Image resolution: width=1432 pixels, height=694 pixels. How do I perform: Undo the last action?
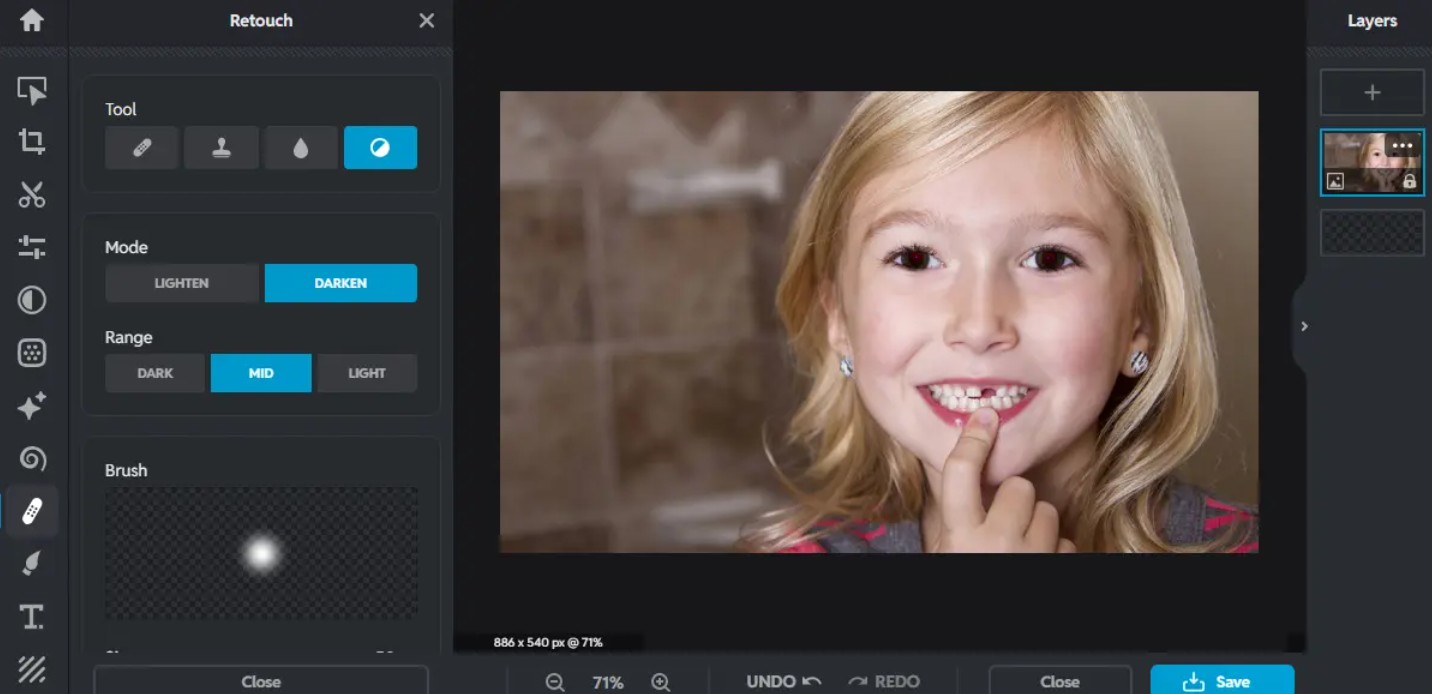784,682
